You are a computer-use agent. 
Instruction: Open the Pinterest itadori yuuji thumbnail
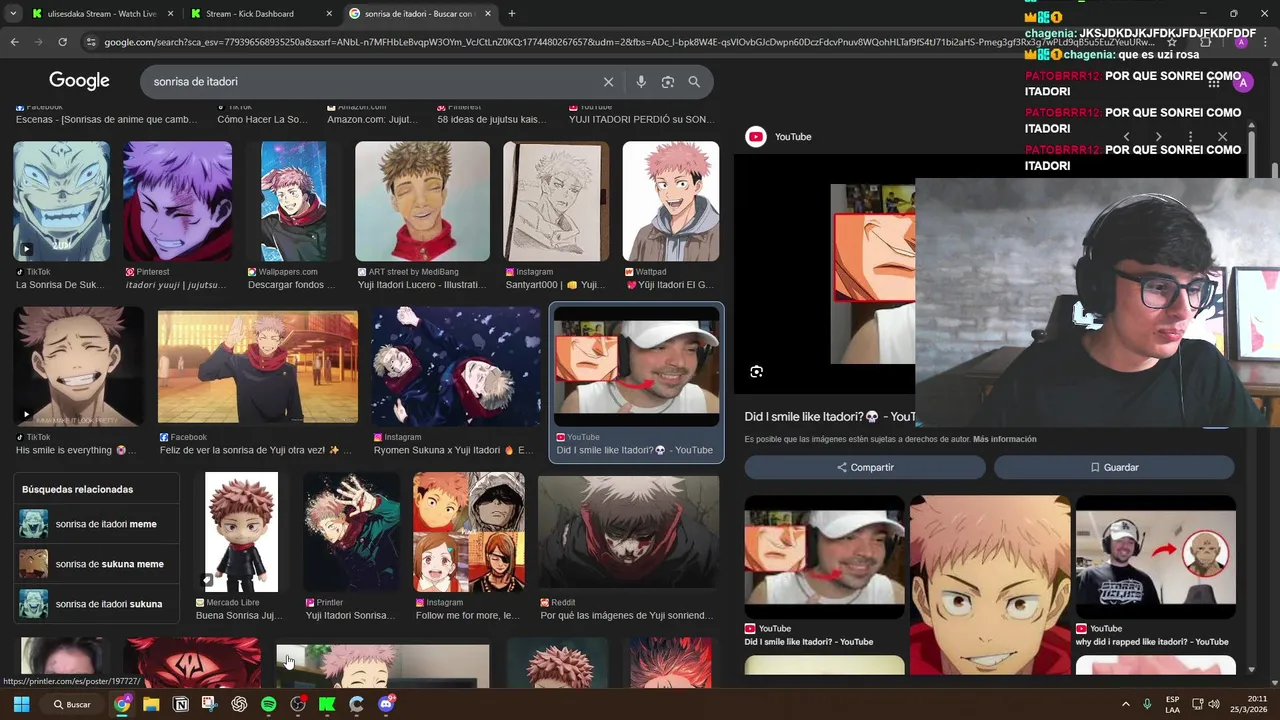(x=177, y=201)
